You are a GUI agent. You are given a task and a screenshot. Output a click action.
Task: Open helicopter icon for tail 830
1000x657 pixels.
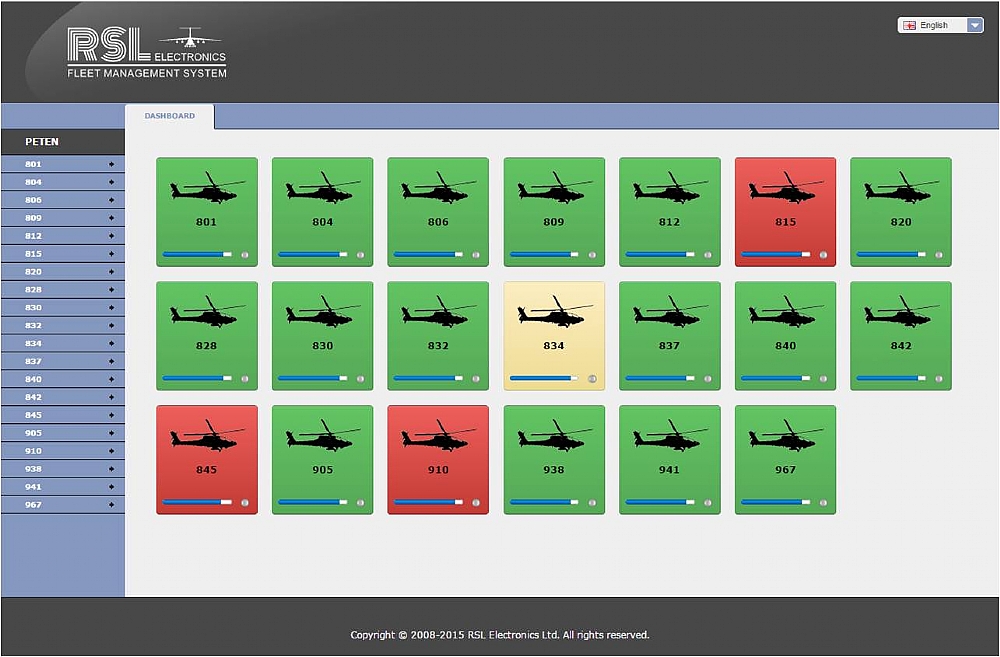(x=323, y=311)
